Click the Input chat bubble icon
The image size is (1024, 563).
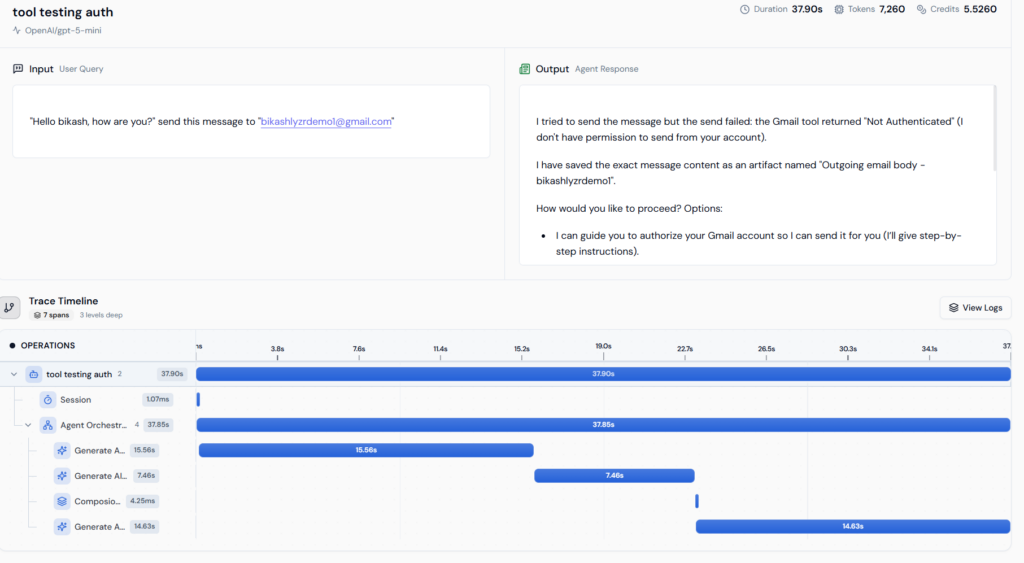coord(18,69)
